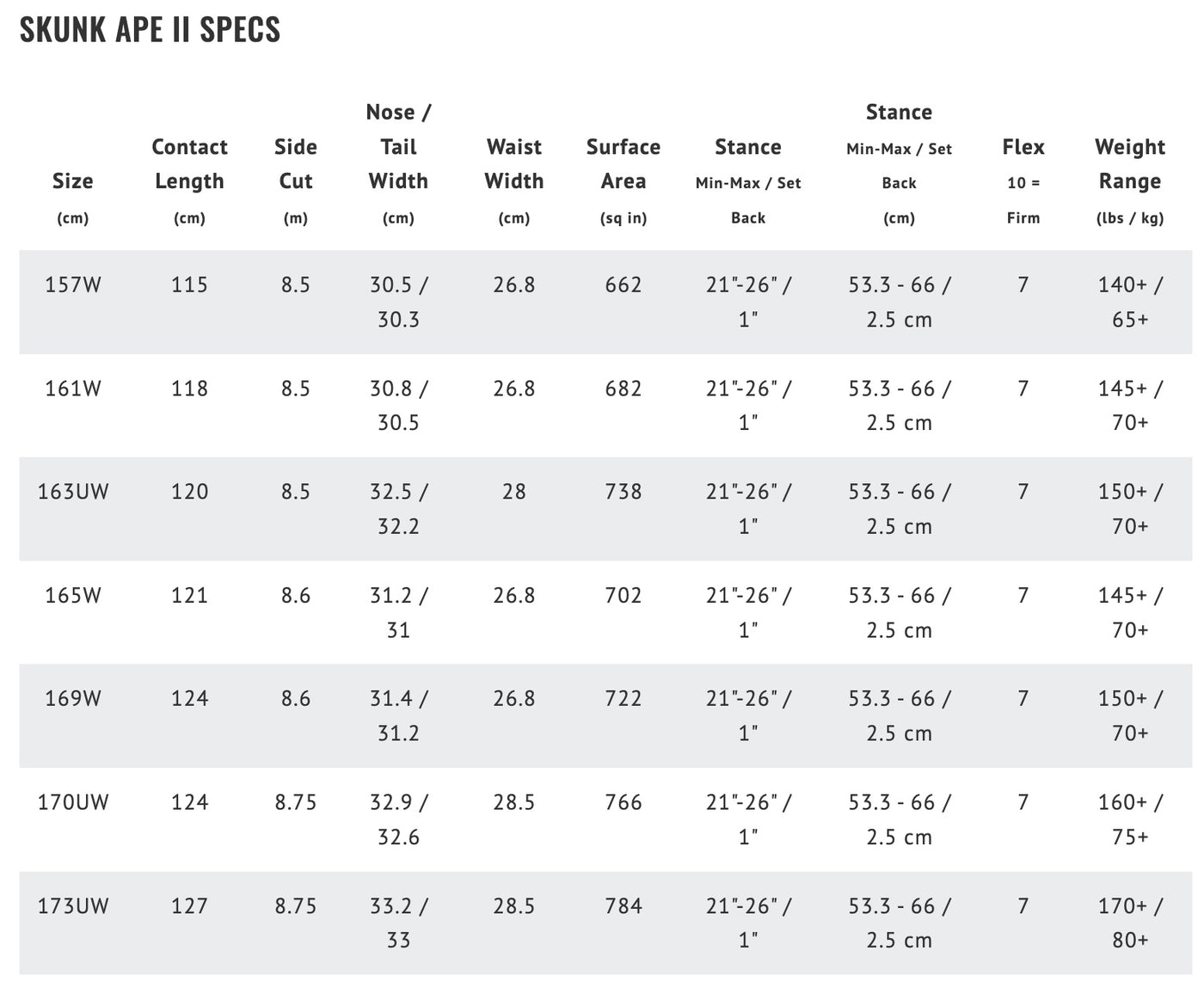Click the Skunk Ape II Specs heading
The image size is (1204, 987).
tap(150, 30)
